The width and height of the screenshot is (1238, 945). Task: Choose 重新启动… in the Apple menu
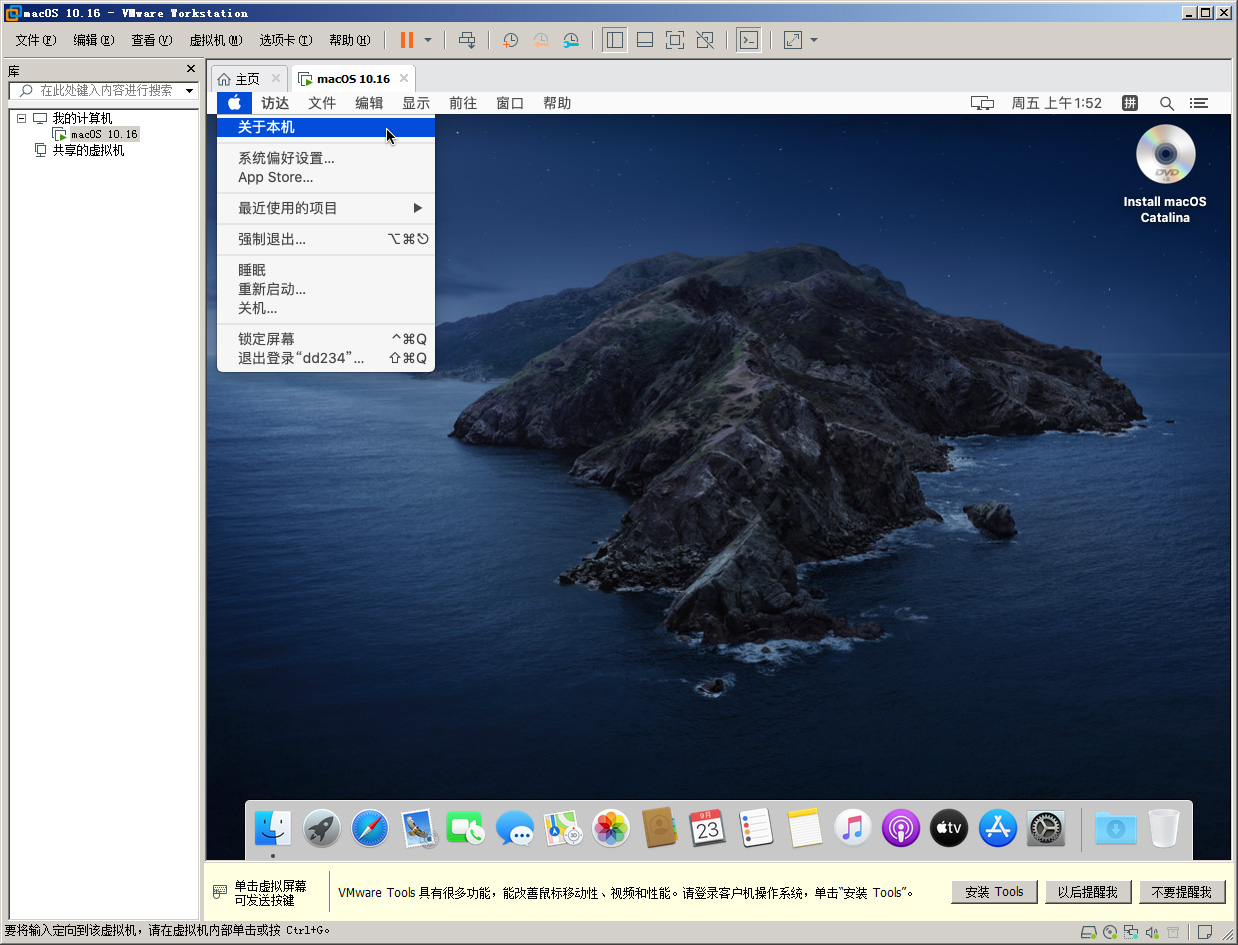326,289
